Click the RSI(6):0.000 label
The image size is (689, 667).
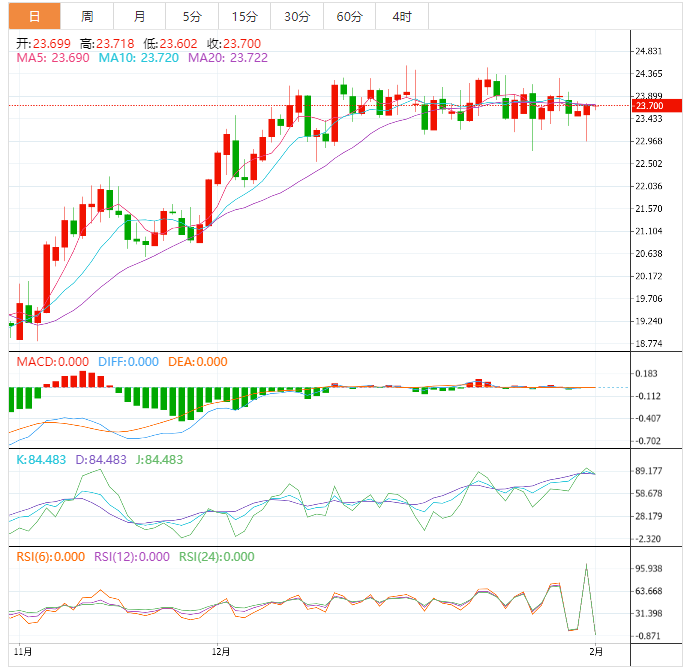pyautogui.click(x=51, y=557)
